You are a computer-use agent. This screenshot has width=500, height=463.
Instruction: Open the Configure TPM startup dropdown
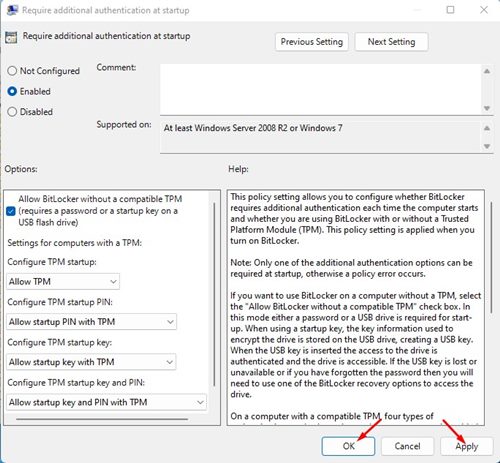tap(63, 282)
